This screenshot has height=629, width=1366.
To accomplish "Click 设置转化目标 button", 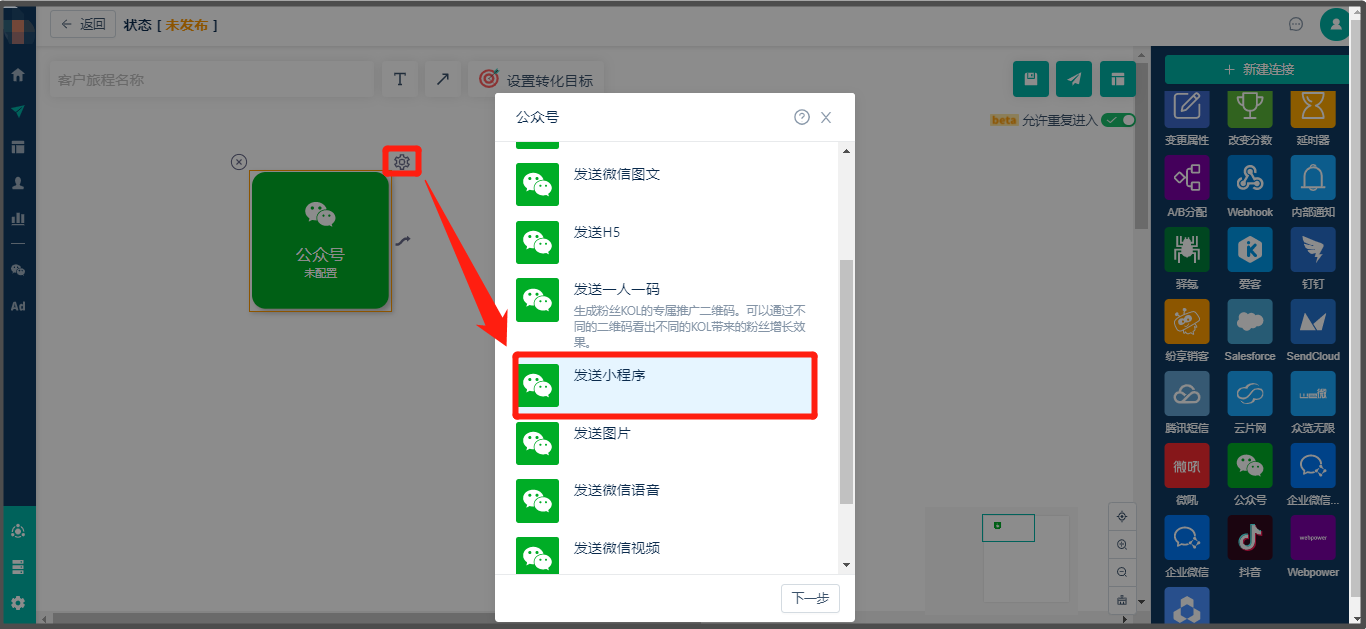I will (x=536, y=80).
